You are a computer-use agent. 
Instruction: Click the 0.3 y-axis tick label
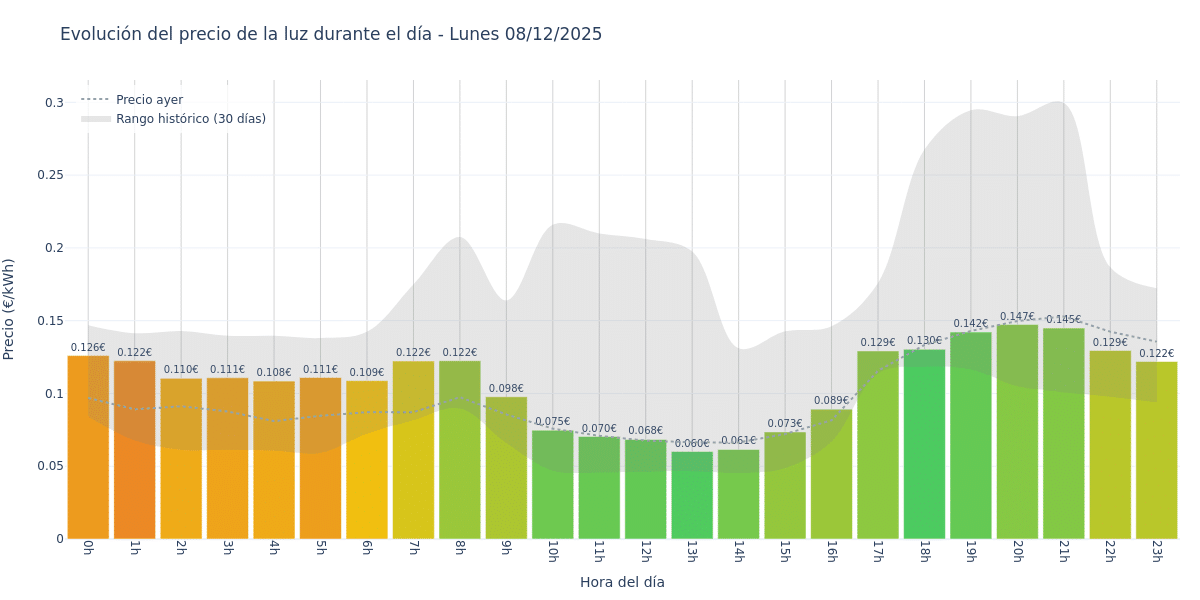point(56,102)
